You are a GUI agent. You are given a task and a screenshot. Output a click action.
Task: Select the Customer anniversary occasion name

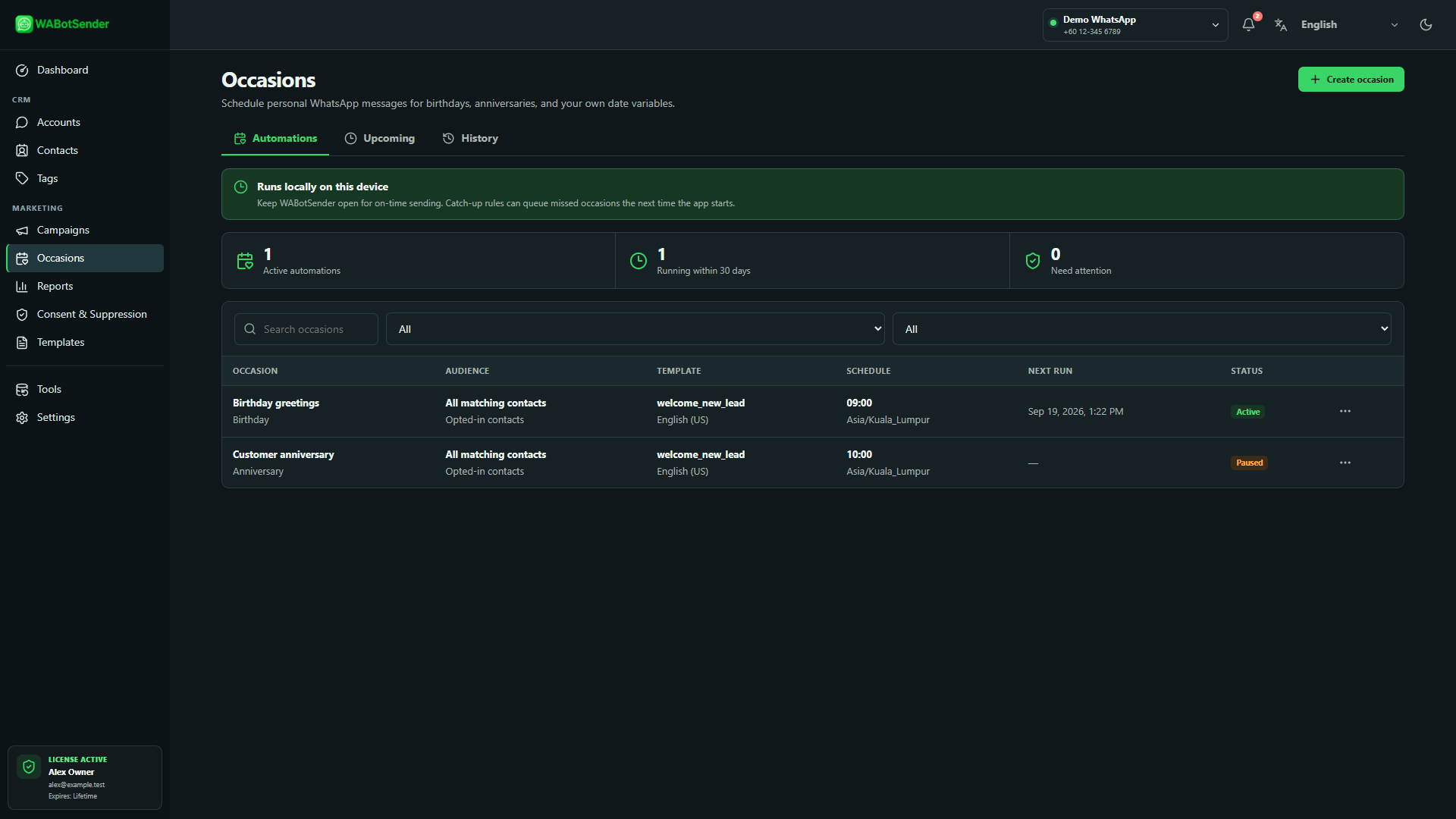(x=284, y=454)
